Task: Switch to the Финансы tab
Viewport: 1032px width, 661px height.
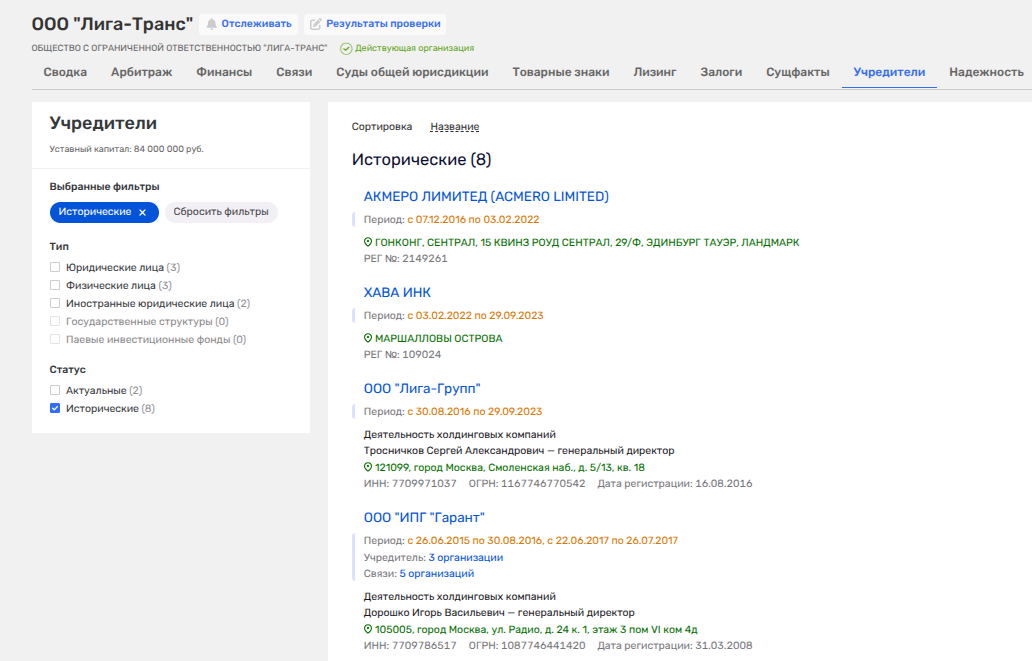Action: point(224,72)
